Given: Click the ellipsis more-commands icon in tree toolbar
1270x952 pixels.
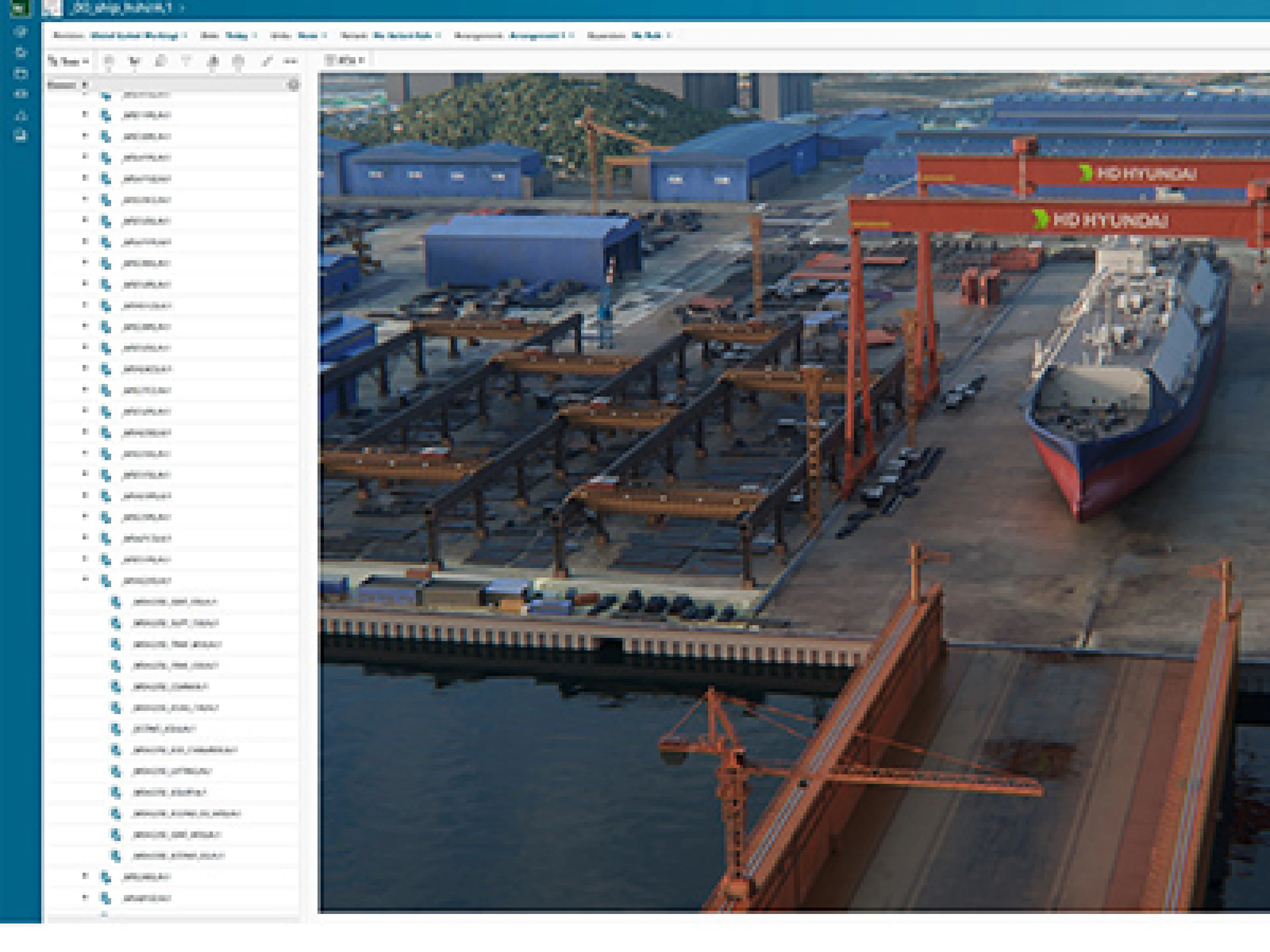Looking at the screenshot, I should pyautogui.click(x=291, y=61).
